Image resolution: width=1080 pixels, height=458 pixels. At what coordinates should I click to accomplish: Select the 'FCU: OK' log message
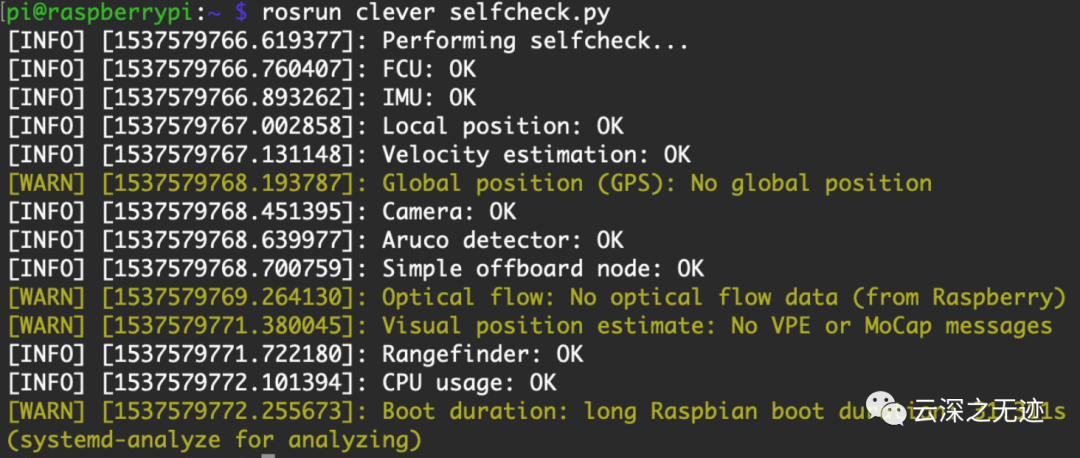[x=429, y=70]
